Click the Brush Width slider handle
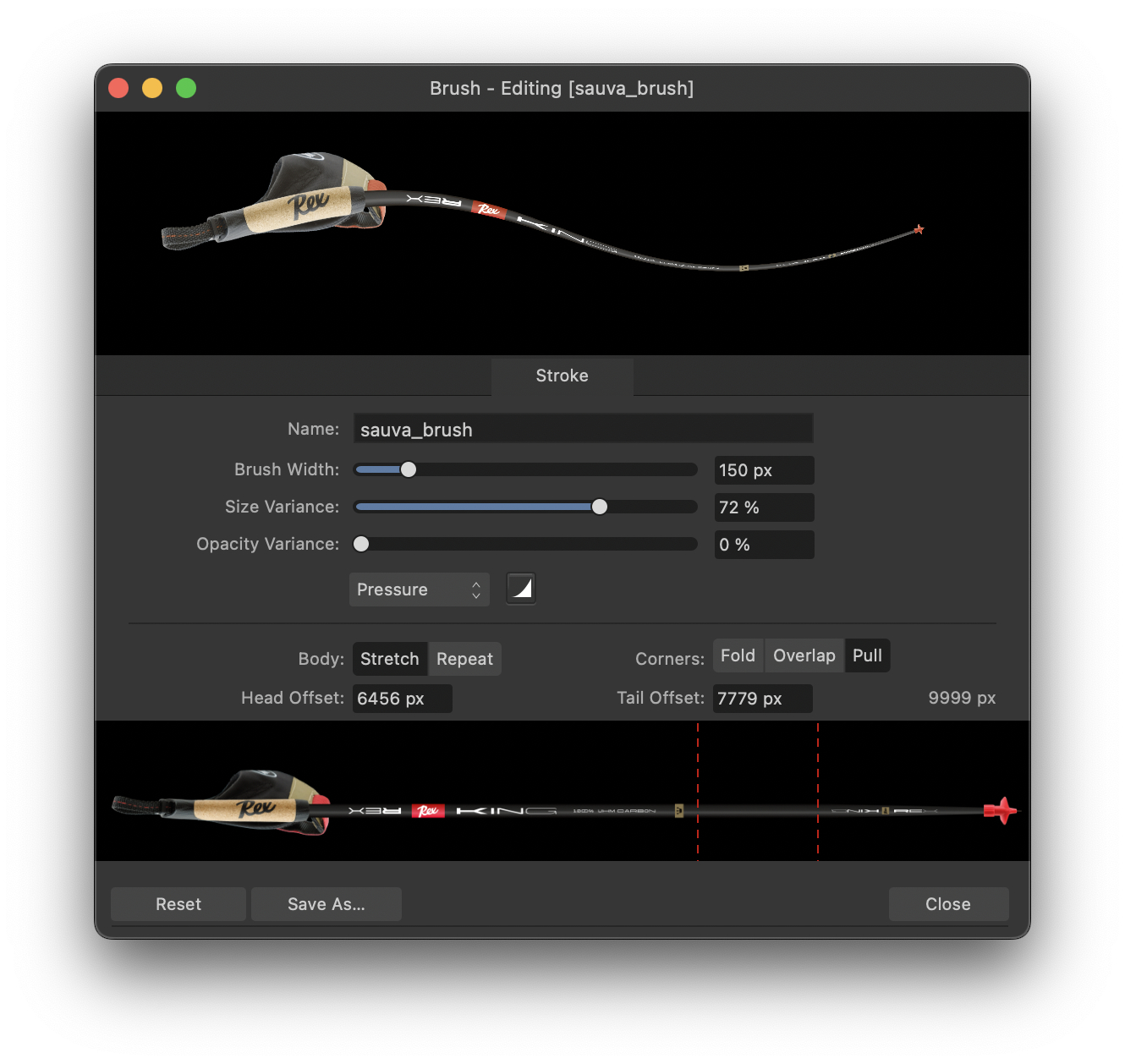Viewport: 1125px width, 1064px height. point(409,469)
